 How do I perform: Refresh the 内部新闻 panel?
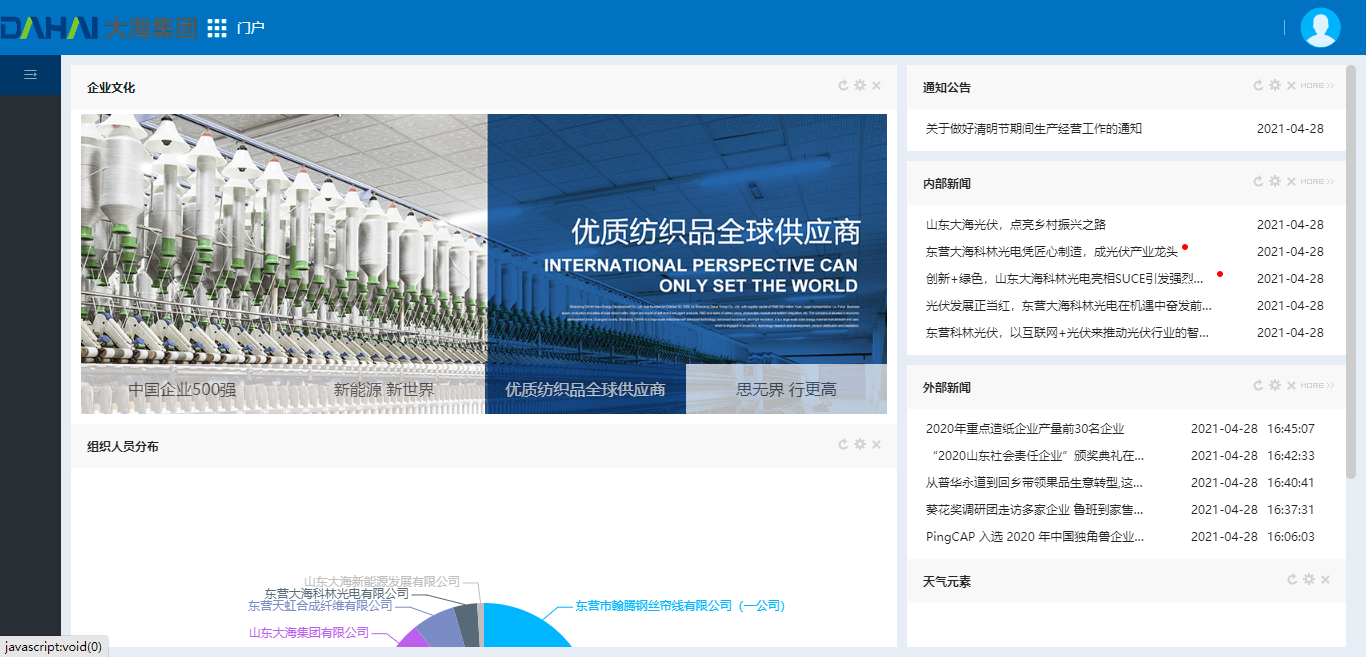pyautogui.click(x=1258, y=182)
